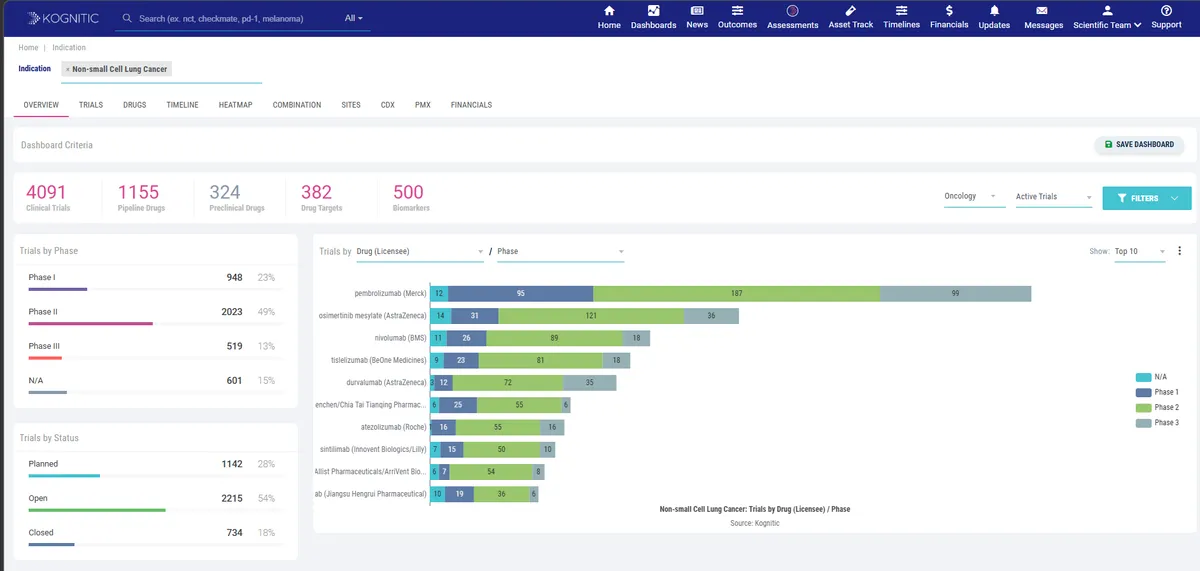Open chart options kebab menu
Image resolution: width=1200 pixels, height=571 pixels.
[x=1180, y=251]
